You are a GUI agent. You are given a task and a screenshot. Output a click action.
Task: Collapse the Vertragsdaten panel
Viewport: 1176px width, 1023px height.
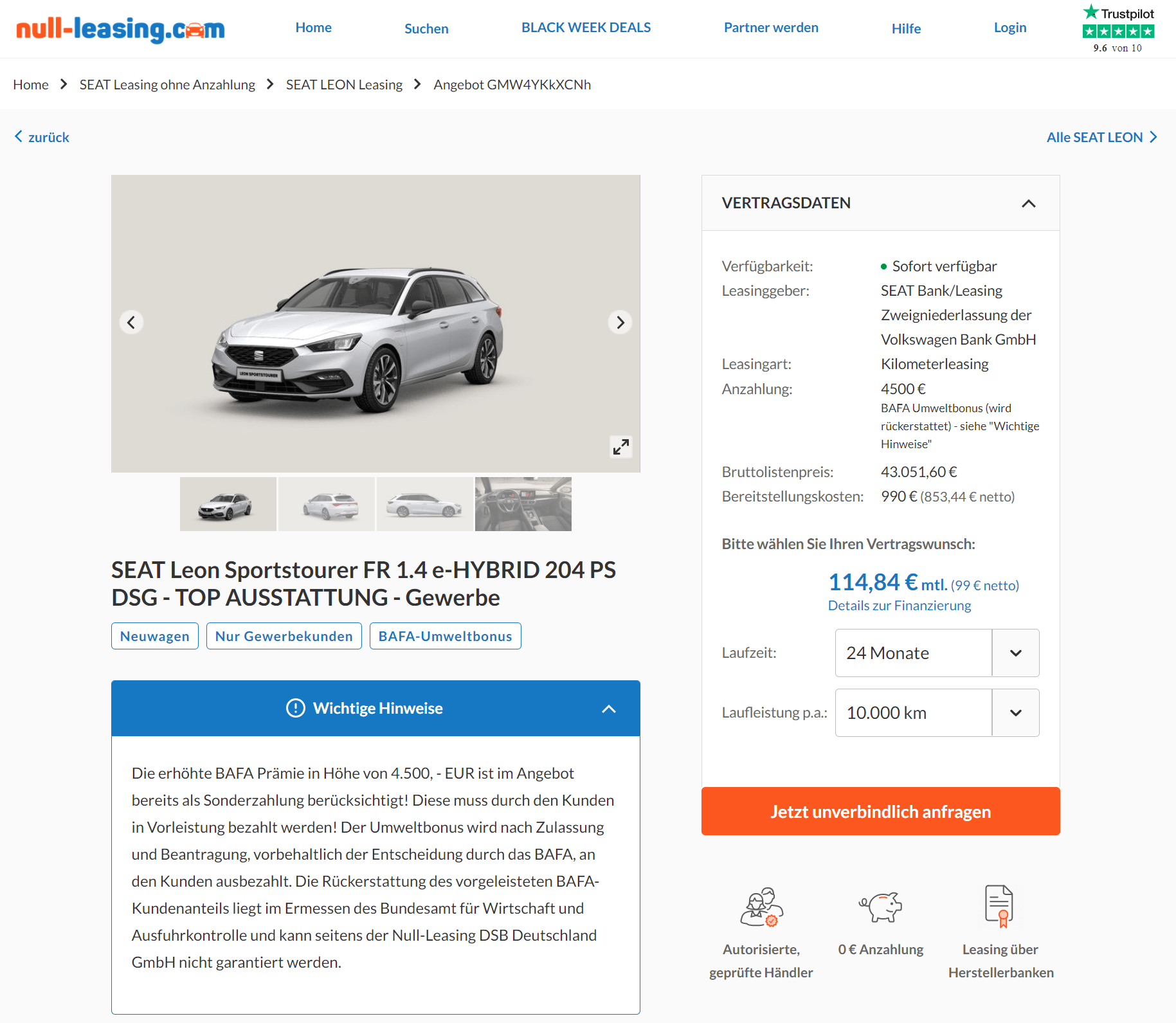click(x=1029, y=203)
